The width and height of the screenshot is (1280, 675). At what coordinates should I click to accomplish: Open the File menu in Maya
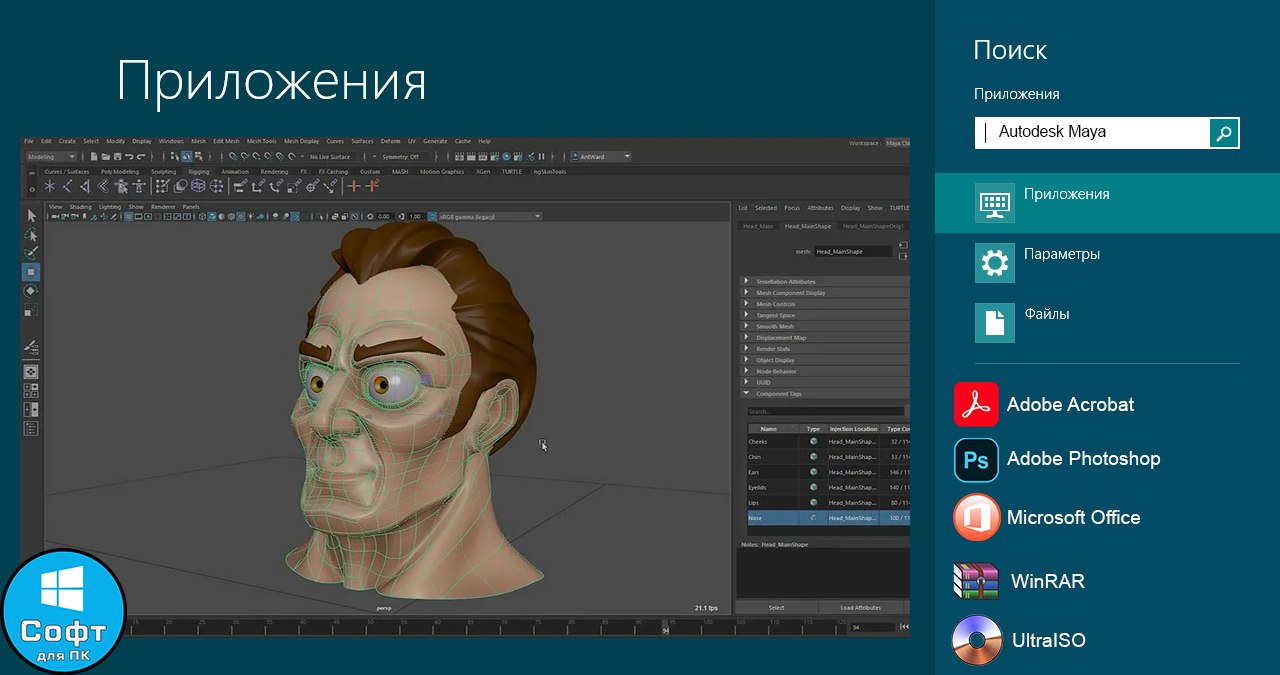point(29,141)
